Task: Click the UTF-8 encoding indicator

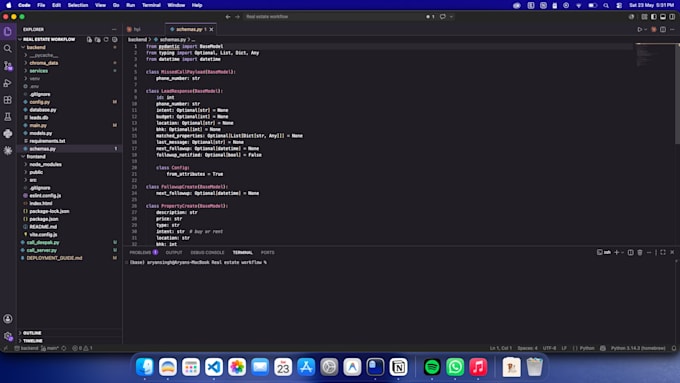Action: (x=549, y=348)
